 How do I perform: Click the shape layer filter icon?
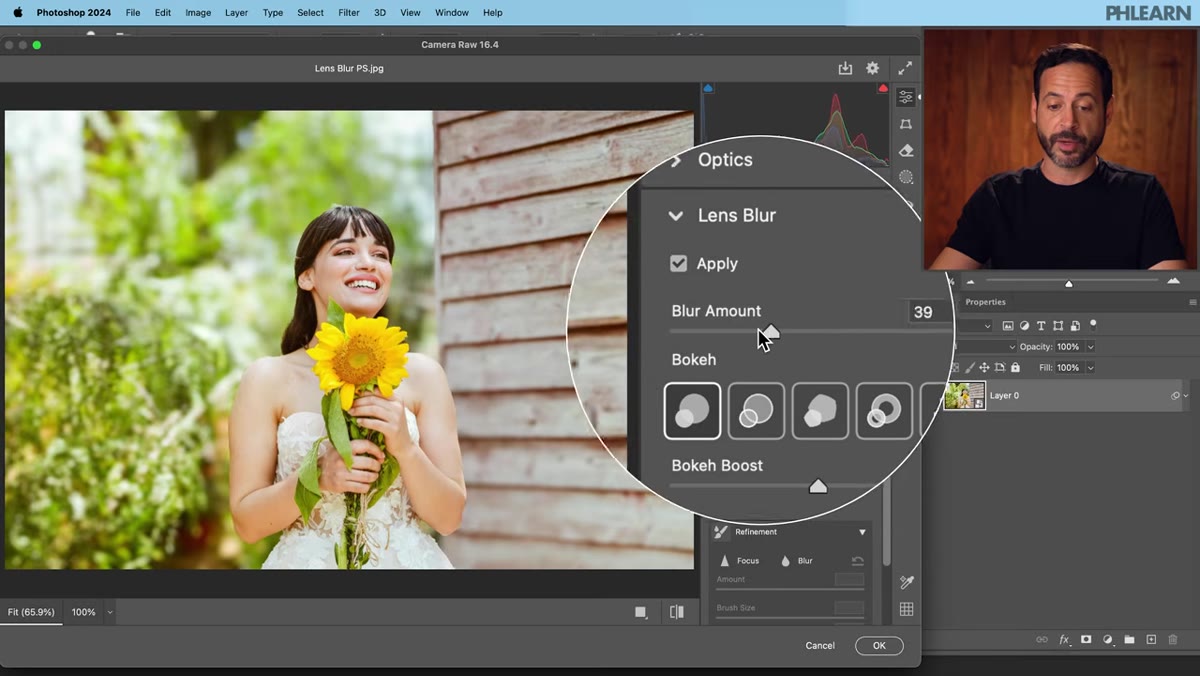point(1058,326)
